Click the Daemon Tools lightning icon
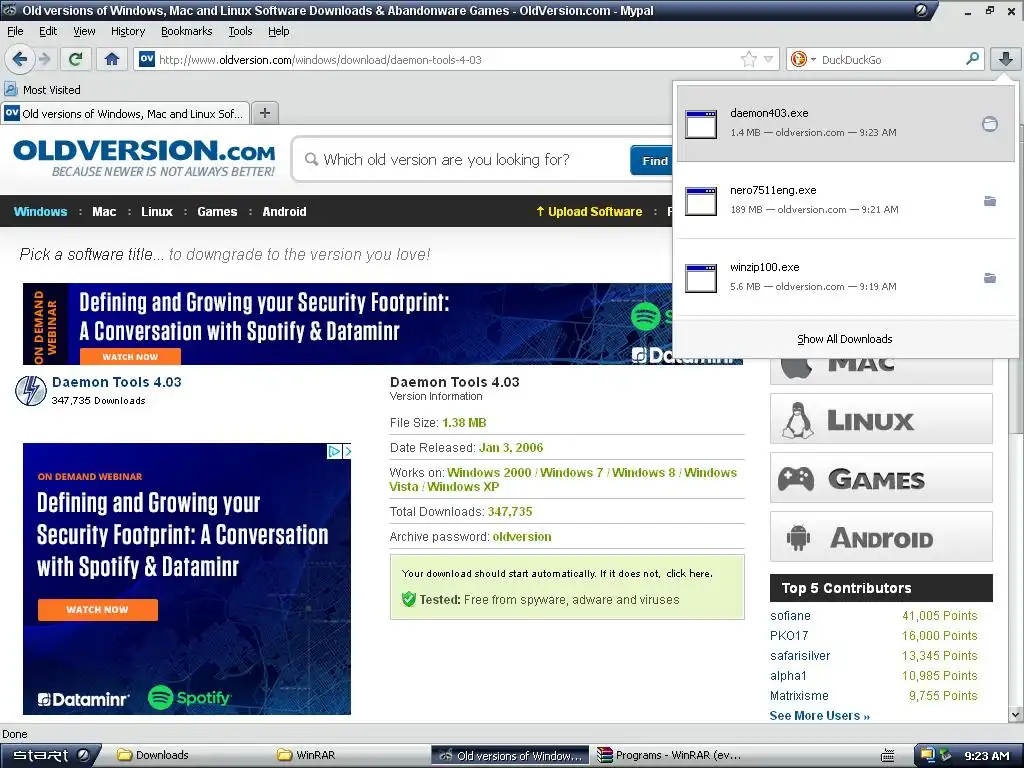The height and width of the screenshot is (768, 1024). pos(31,391)
